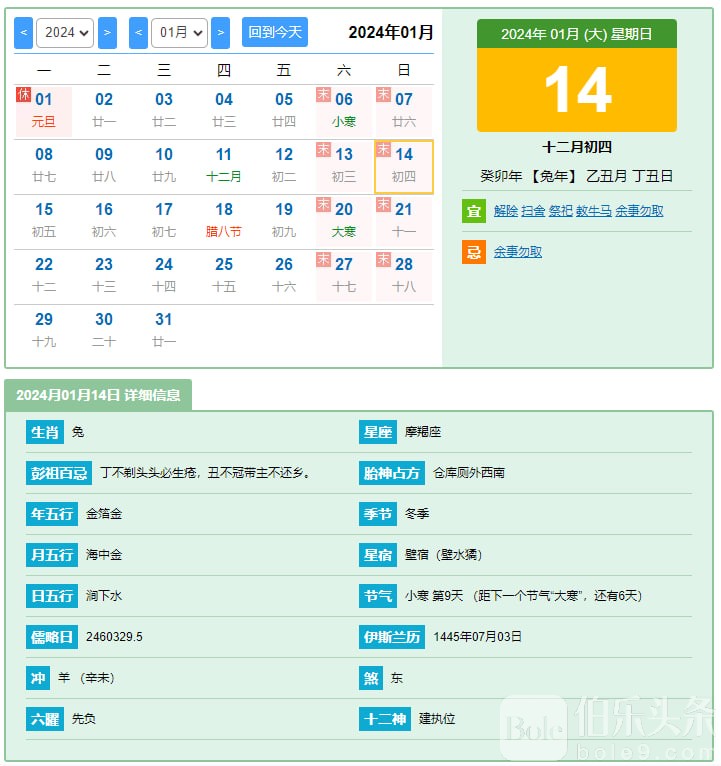Image resolution: width=721 pixels, height=766 pixels.
Task: Choose January 20 大寒 date
Action: (x=344, y=220)
